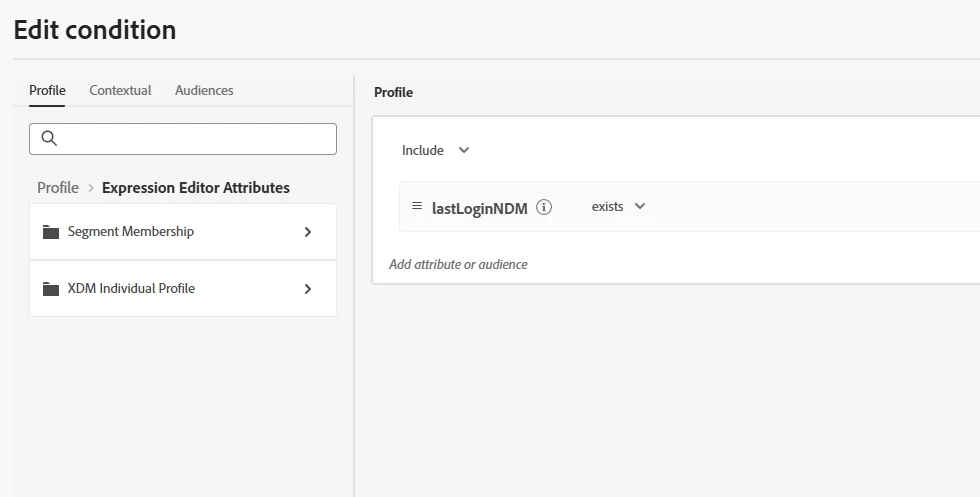This screenshot has width=980, height=497.
Task: Click the Profile breadcrumb link
Action: tap(58, 188)
